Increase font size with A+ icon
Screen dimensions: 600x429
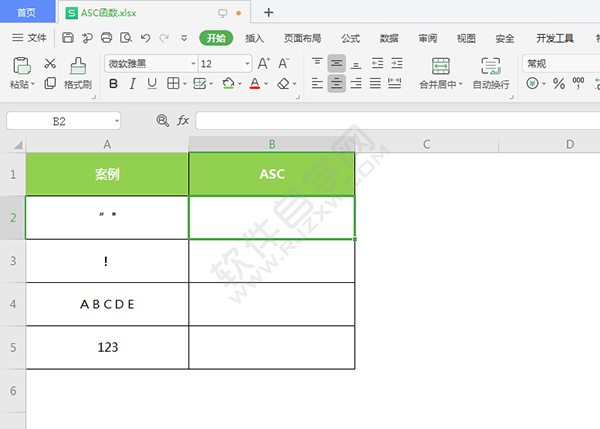click(x=264, y=63)
